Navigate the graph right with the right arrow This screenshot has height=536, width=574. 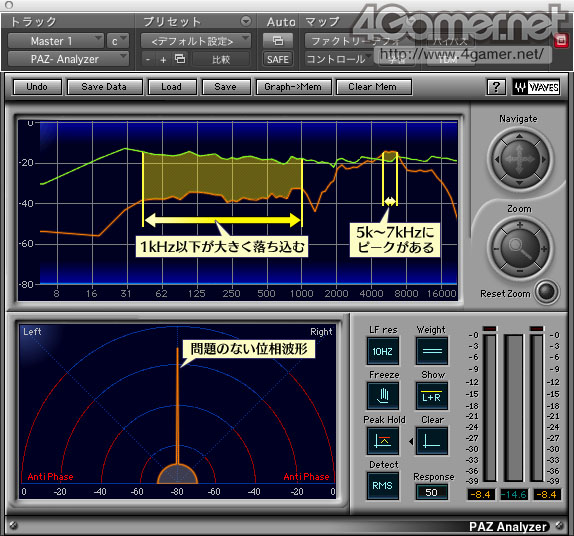tap(543, 159)
